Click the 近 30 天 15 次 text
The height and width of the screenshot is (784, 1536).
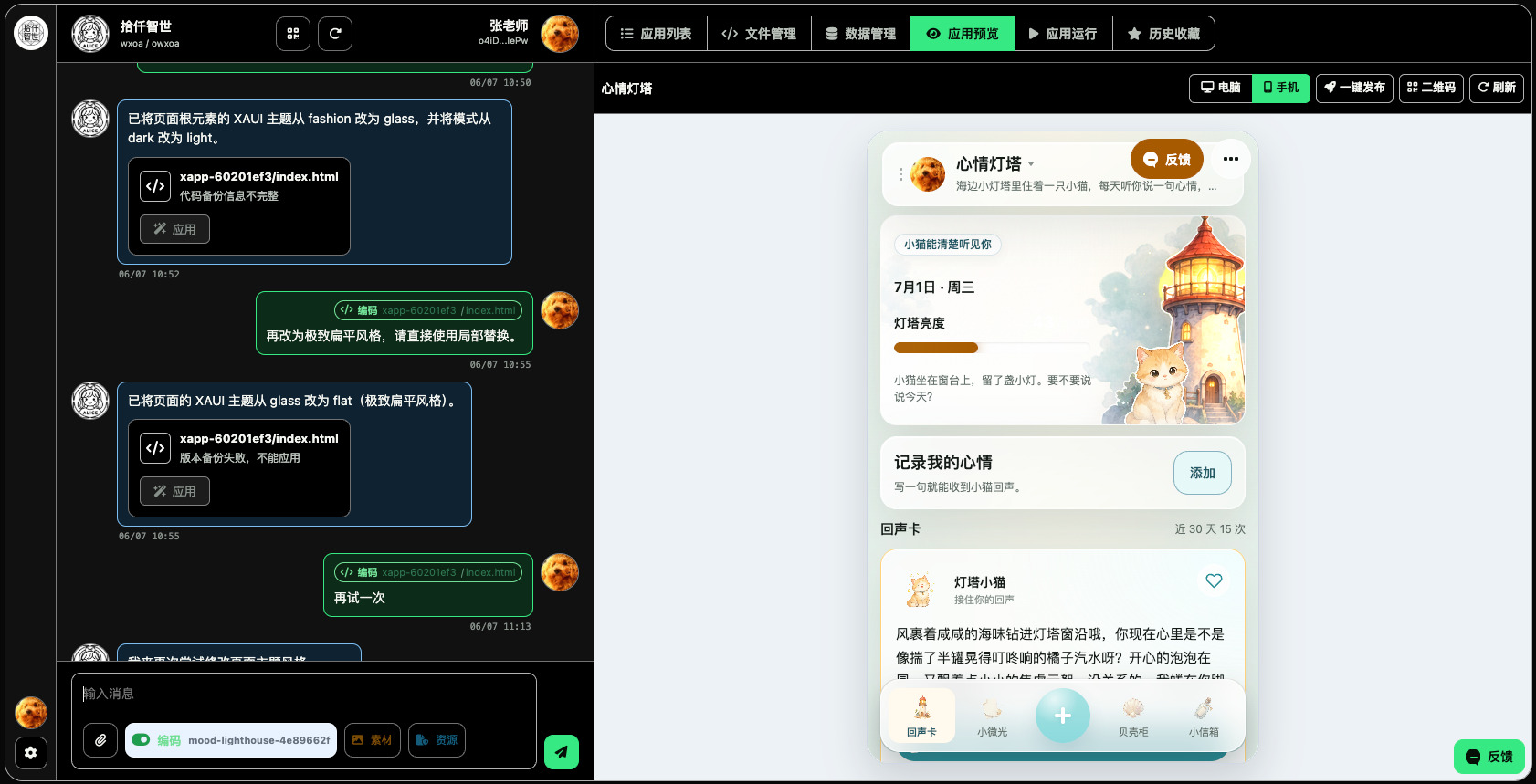coord(1210,529)
